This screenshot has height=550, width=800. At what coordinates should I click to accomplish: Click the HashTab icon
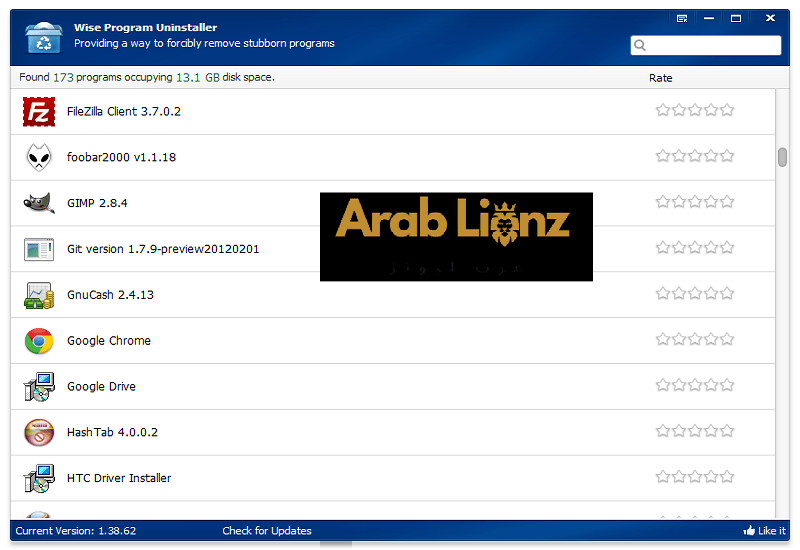click(x=39, y=433)
